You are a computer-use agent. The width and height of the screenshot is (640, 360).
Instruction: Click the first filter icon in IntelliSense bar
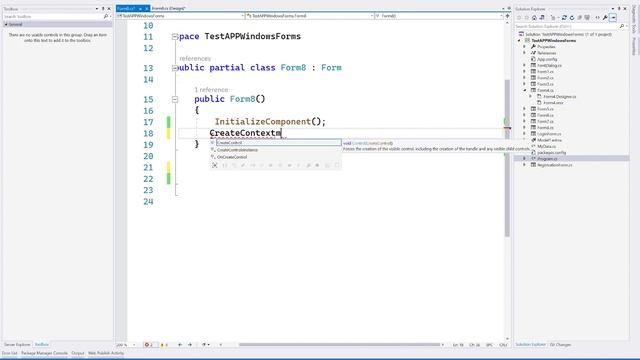[215, 165]
